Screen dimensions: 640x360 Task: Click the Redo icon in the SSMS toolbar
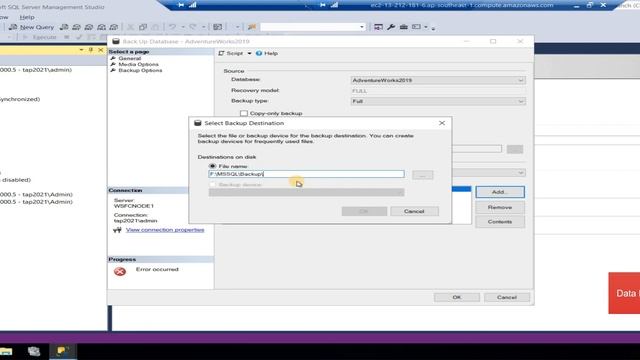coord(193,27)
